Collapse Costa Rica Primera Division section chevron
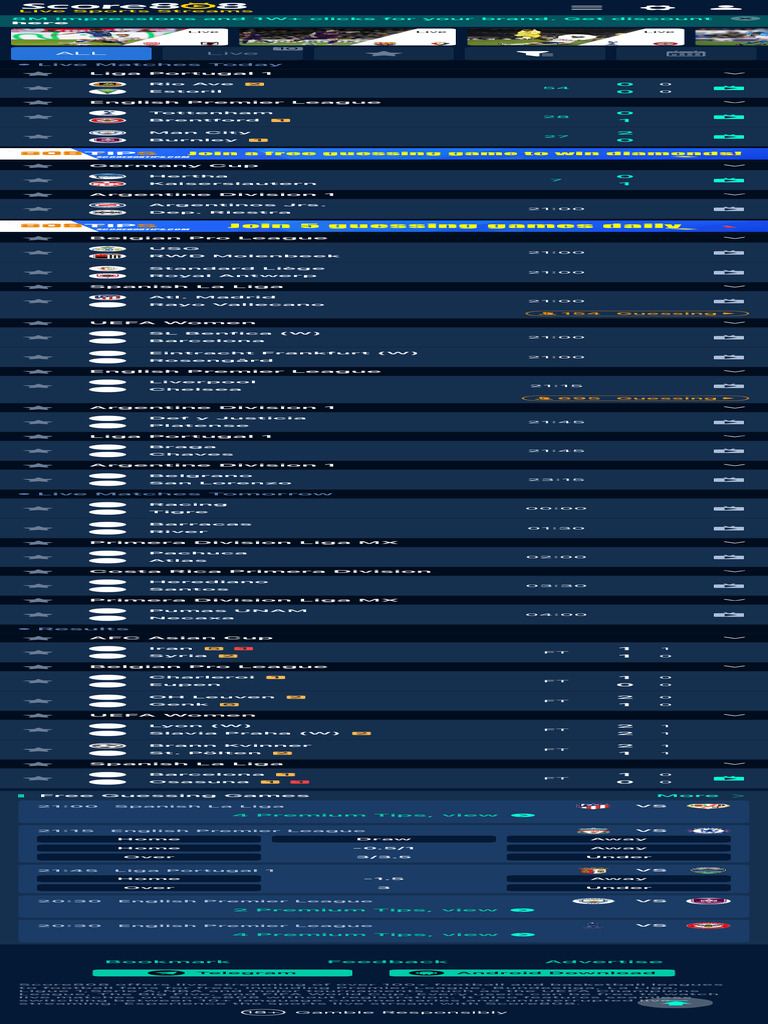 click(734, 571)
